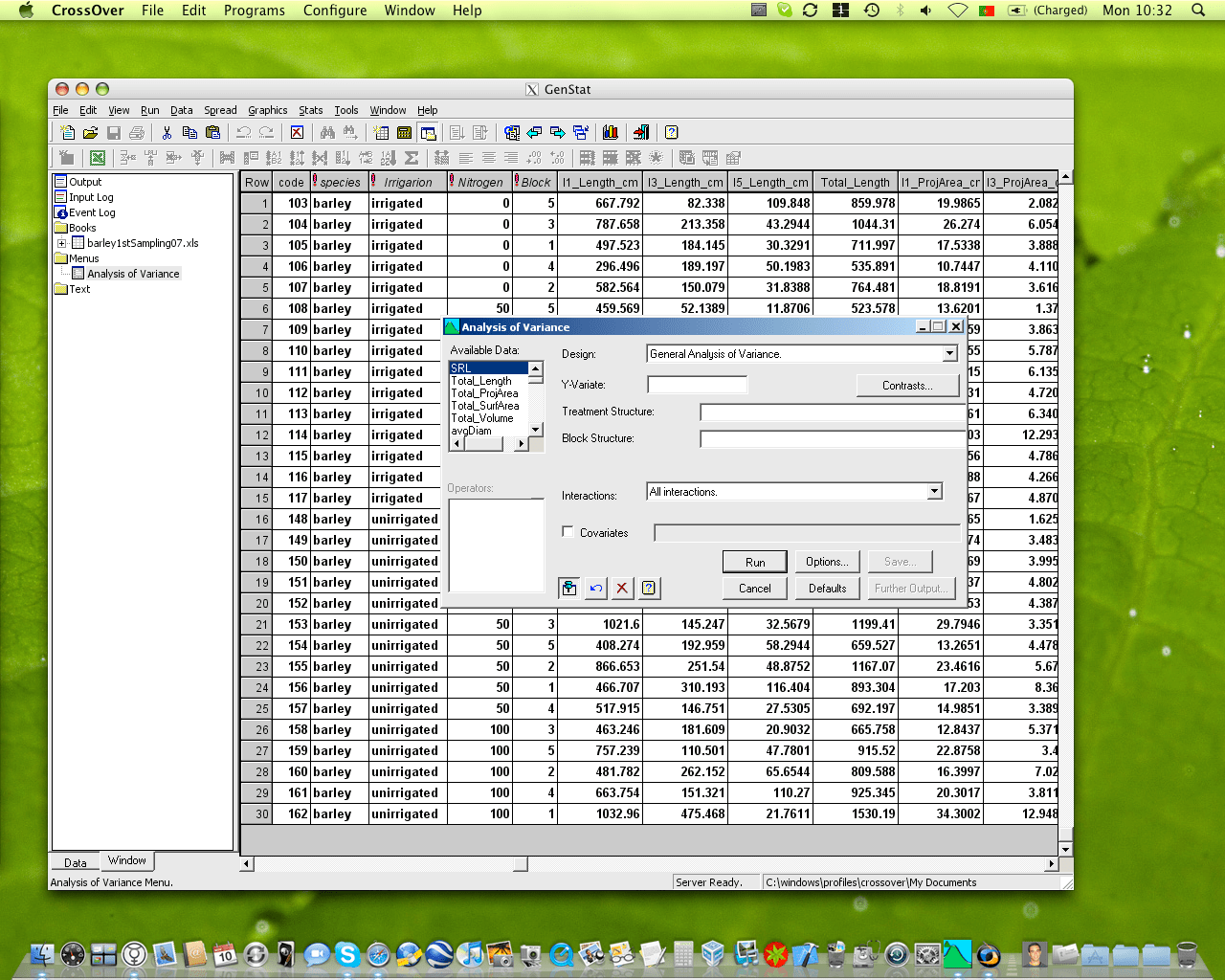1225x980 pixels.
Task: Select Total_Length in Available Data list
Action: (x=481, y=381)
